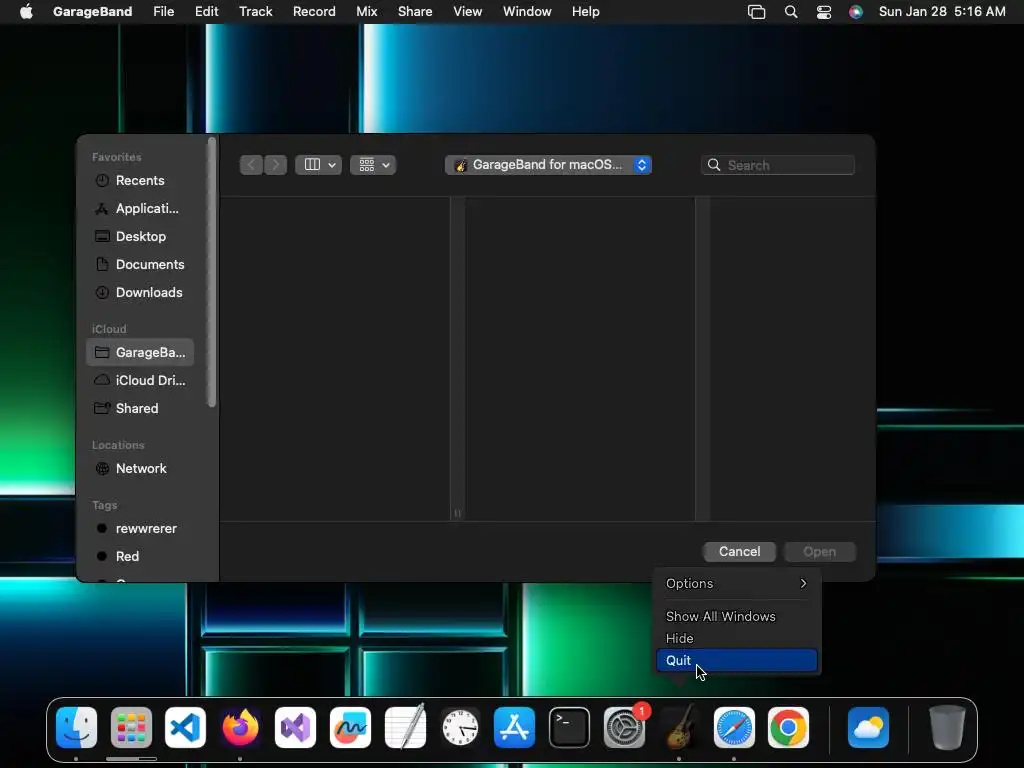Viewport: 1024px width, 768px height.
Task: Select Recents in sidebar
Action: coord(140,180)
